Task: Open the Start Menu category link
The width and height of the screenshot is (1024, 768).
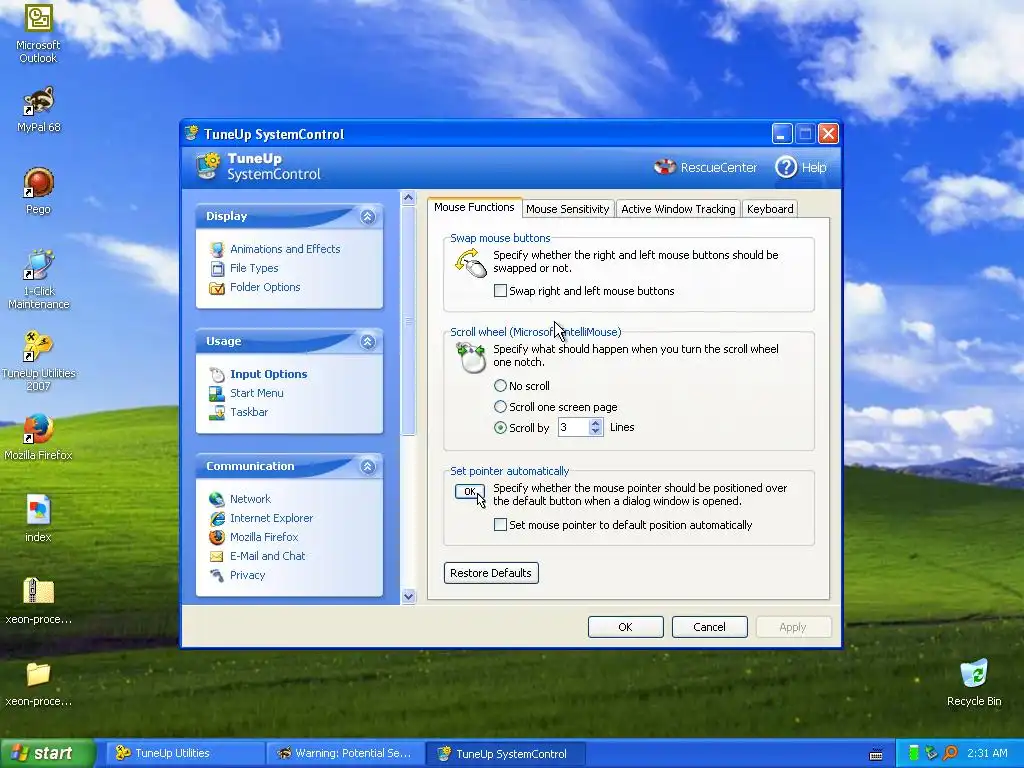Action: (257, 393)
